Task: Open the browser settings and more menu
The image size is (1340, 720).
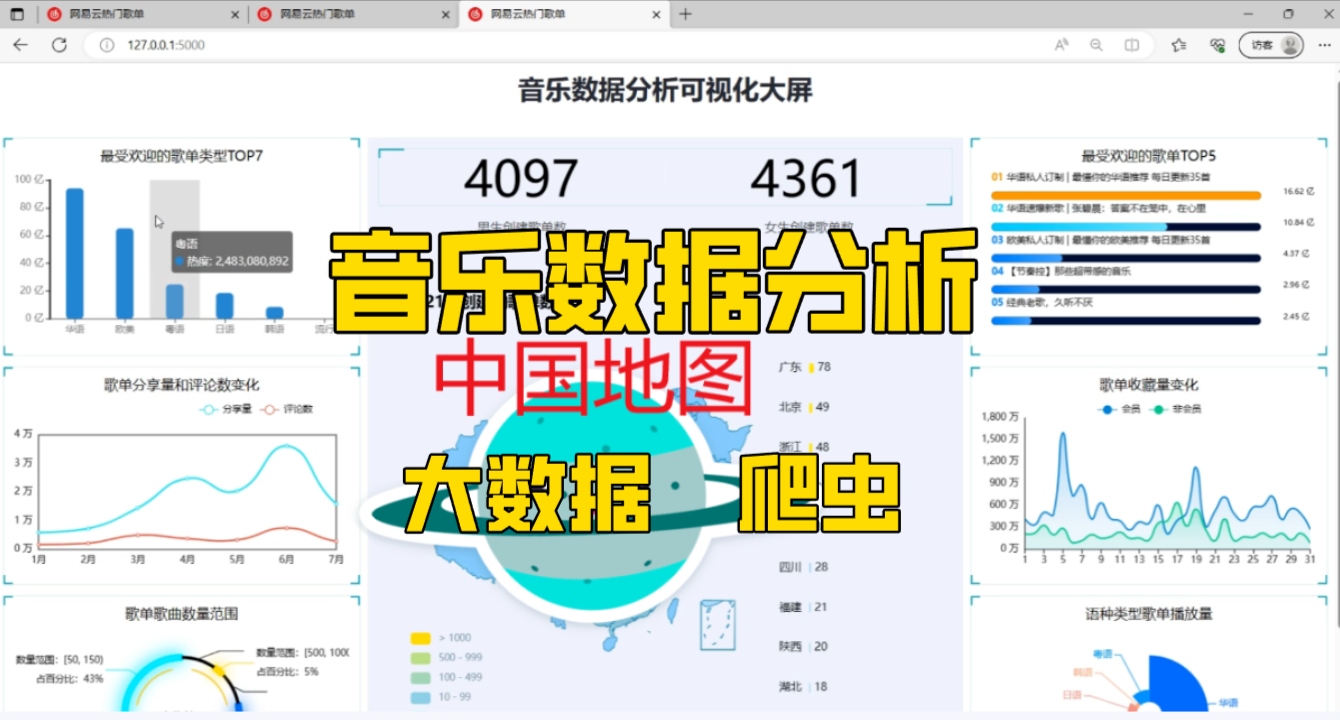Action: pyautogui.click(x=1324, y=45)
